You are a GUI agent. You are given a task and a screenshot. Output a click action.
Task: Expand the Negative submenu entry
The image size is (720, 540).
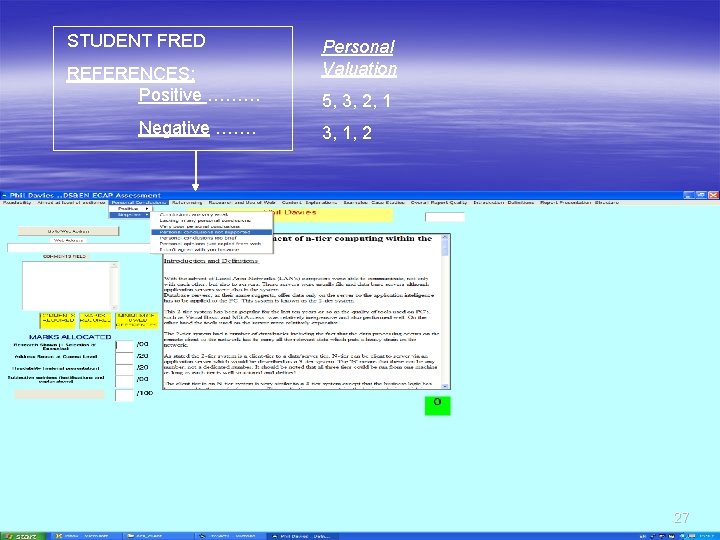130,215
